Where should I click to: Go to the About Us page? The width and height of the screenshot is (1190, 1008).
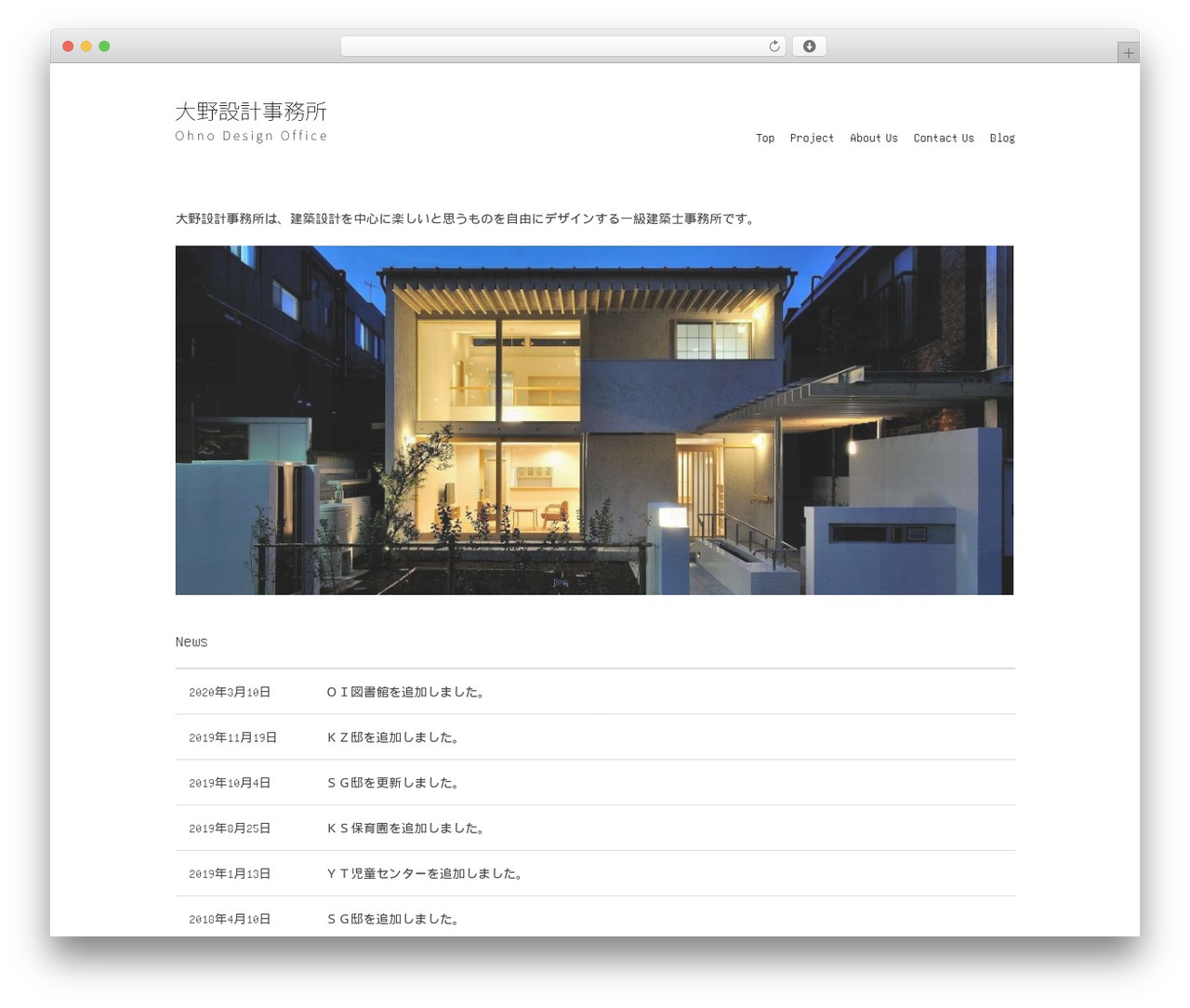tap(874, 138)
